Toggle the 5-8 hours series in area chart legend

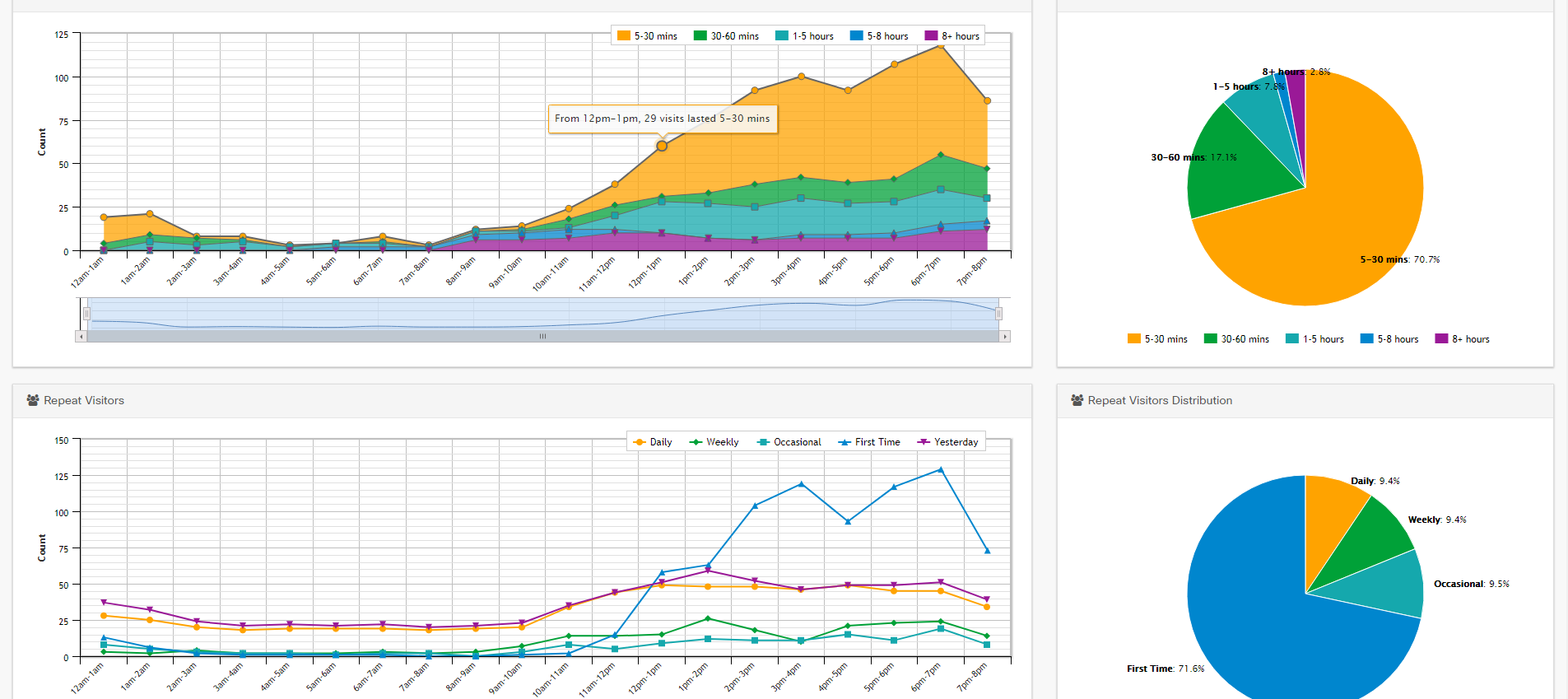click(879, 36)
